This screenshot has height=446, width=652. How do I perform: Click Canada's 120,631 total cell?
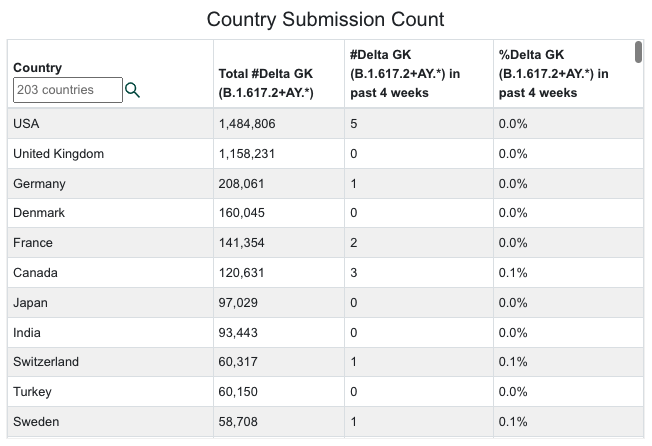pos(279,273)
